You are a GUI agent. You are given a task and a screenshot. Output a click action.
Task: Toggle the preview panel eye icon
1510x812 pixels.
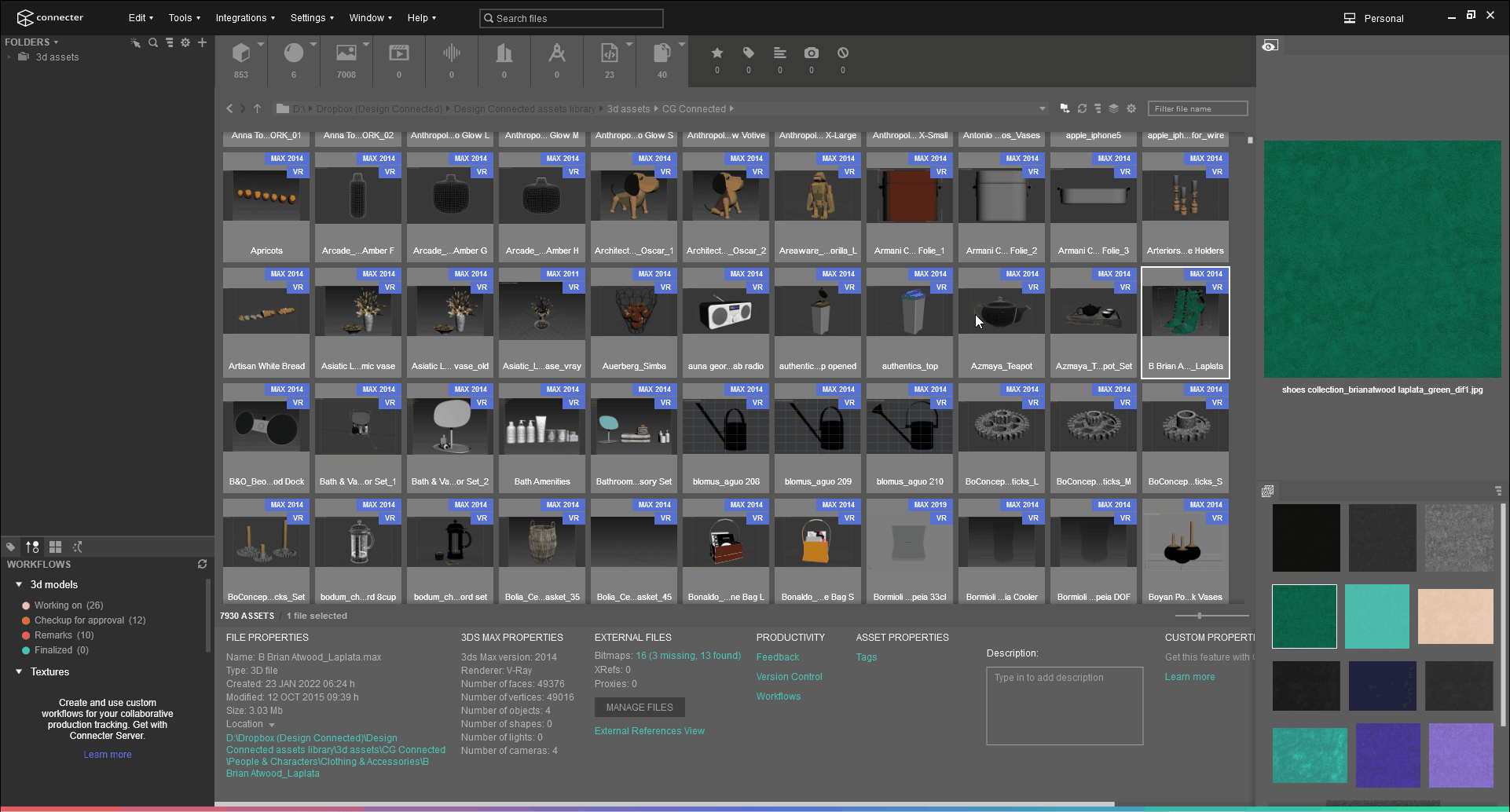(1270, 46)
